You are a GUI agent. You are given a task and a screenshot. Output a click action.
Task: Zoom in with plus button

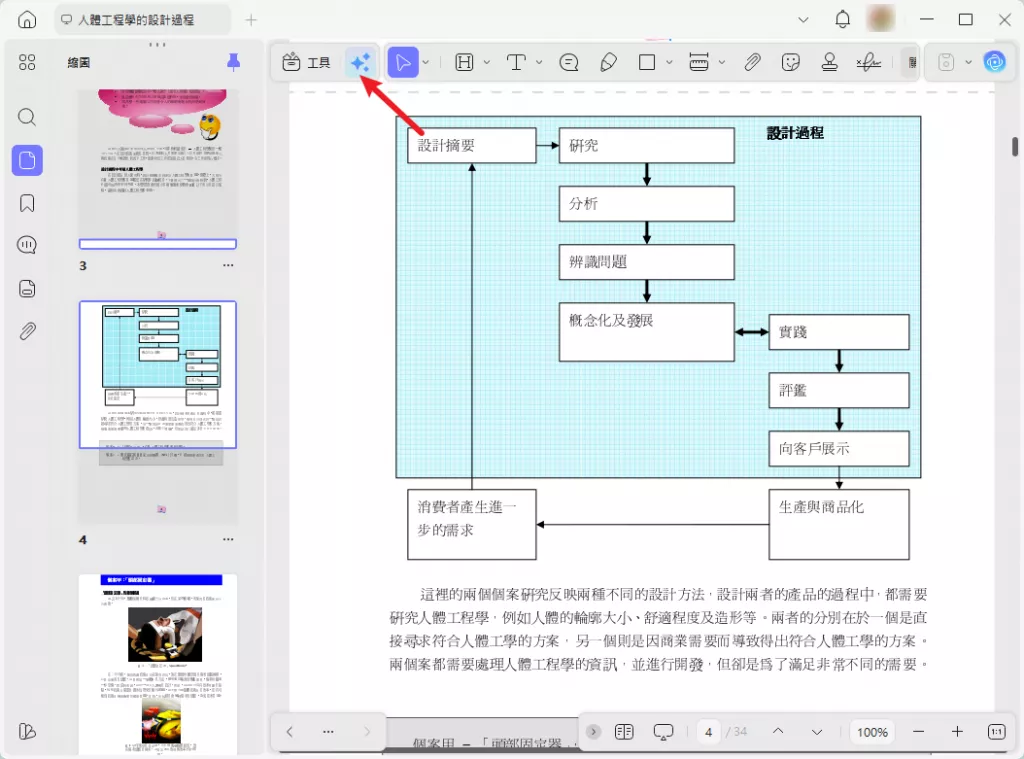point(957,732)
